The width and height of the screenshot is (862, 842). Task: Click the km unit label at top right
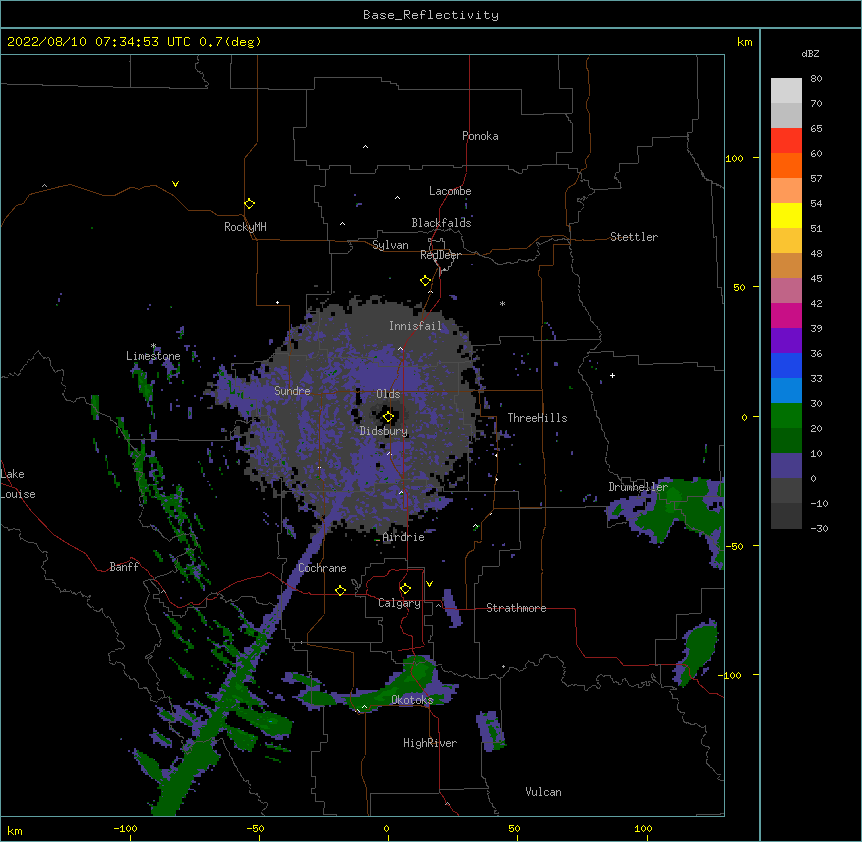pos(744,42)
